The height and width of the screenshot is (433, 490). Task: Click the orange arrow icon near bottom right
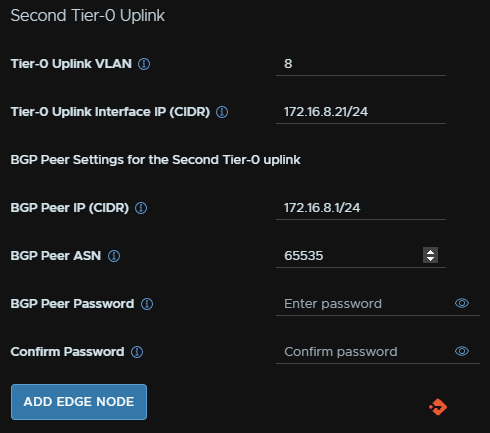pos(438,407)
